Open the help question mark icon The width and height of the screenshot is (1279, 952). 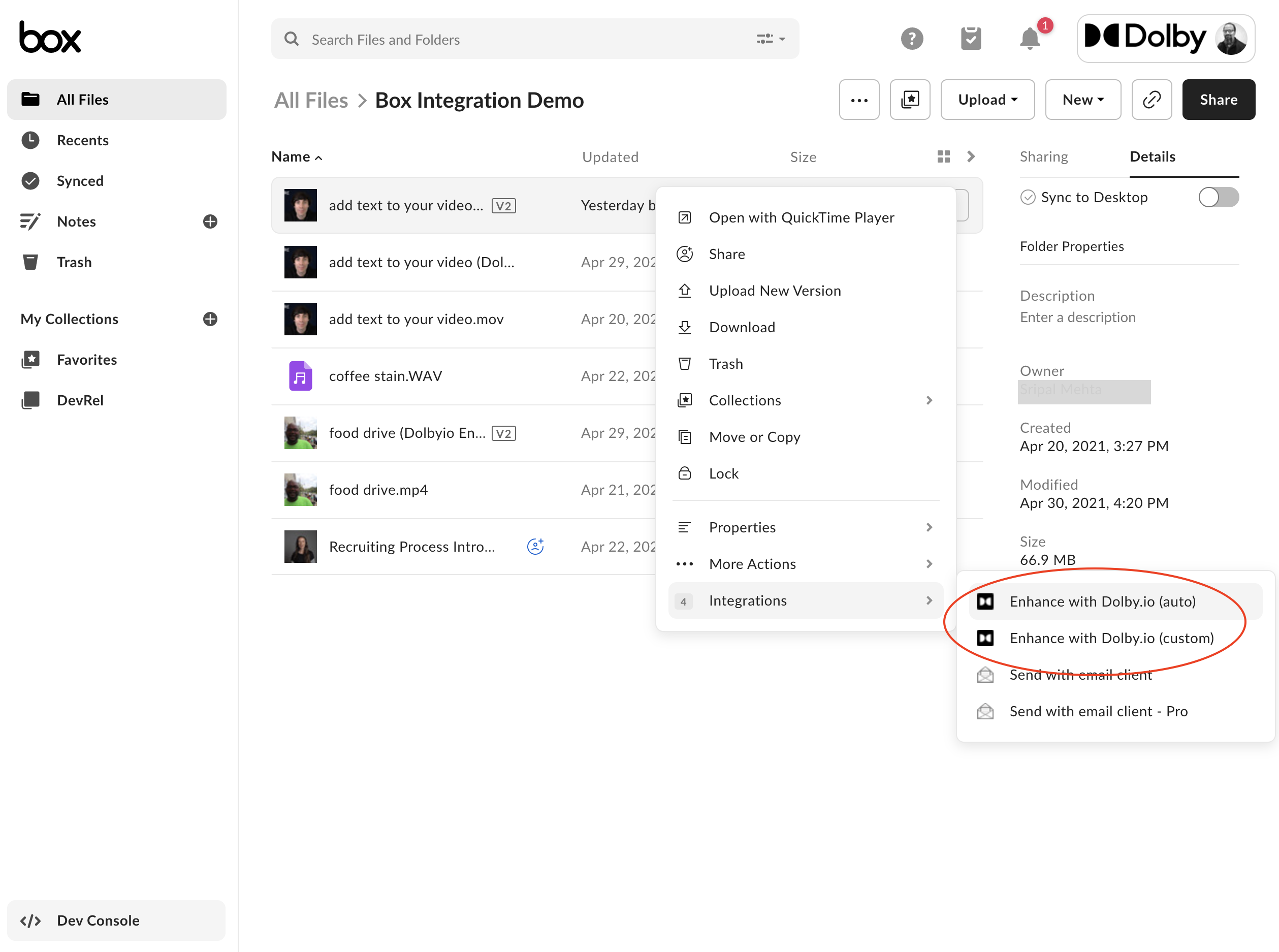pyautogui.click(x=911, y=39)
